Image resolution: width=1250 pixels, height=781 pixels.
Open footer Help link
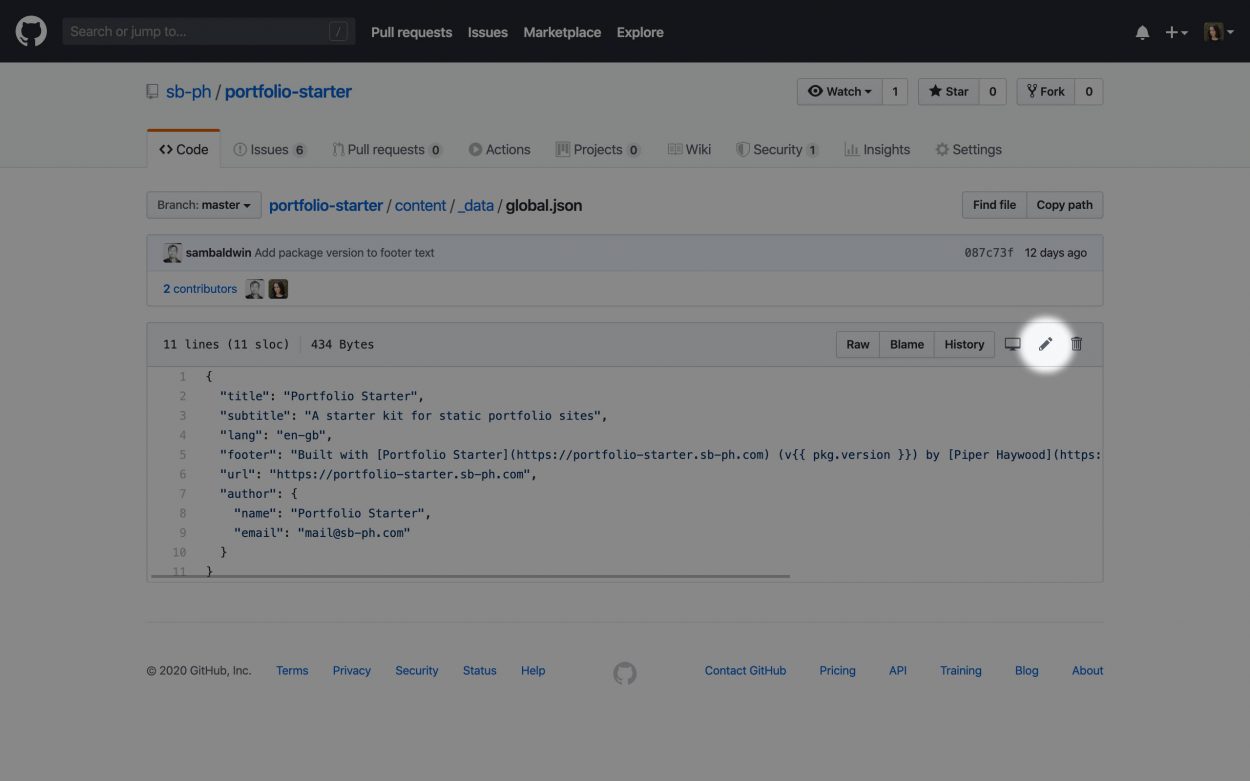click(x=533, y=671)
